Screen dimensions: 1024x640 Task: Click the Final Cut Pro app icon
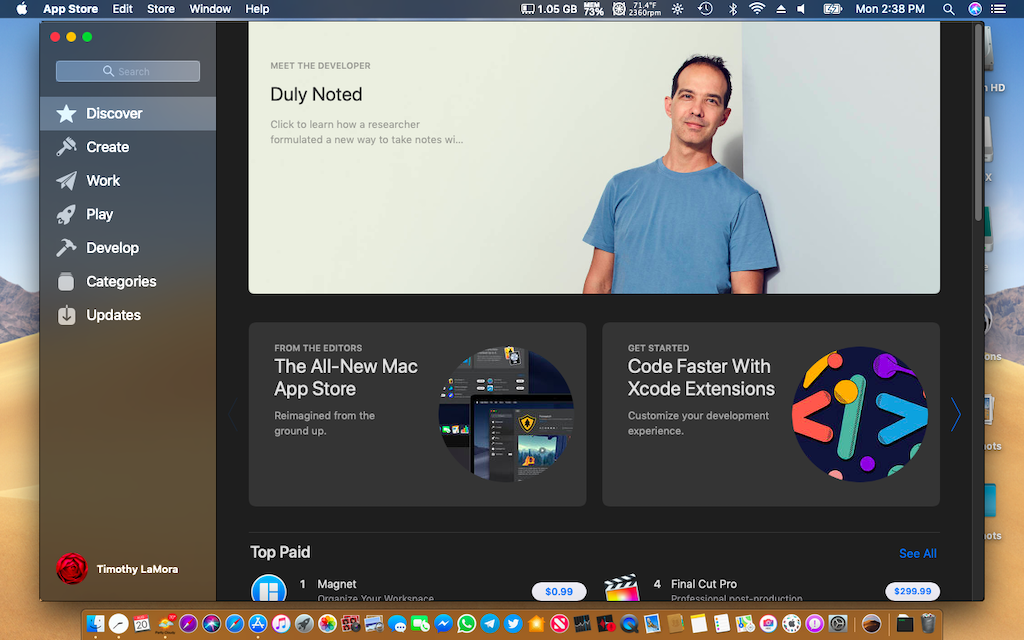tap(622, 588)
